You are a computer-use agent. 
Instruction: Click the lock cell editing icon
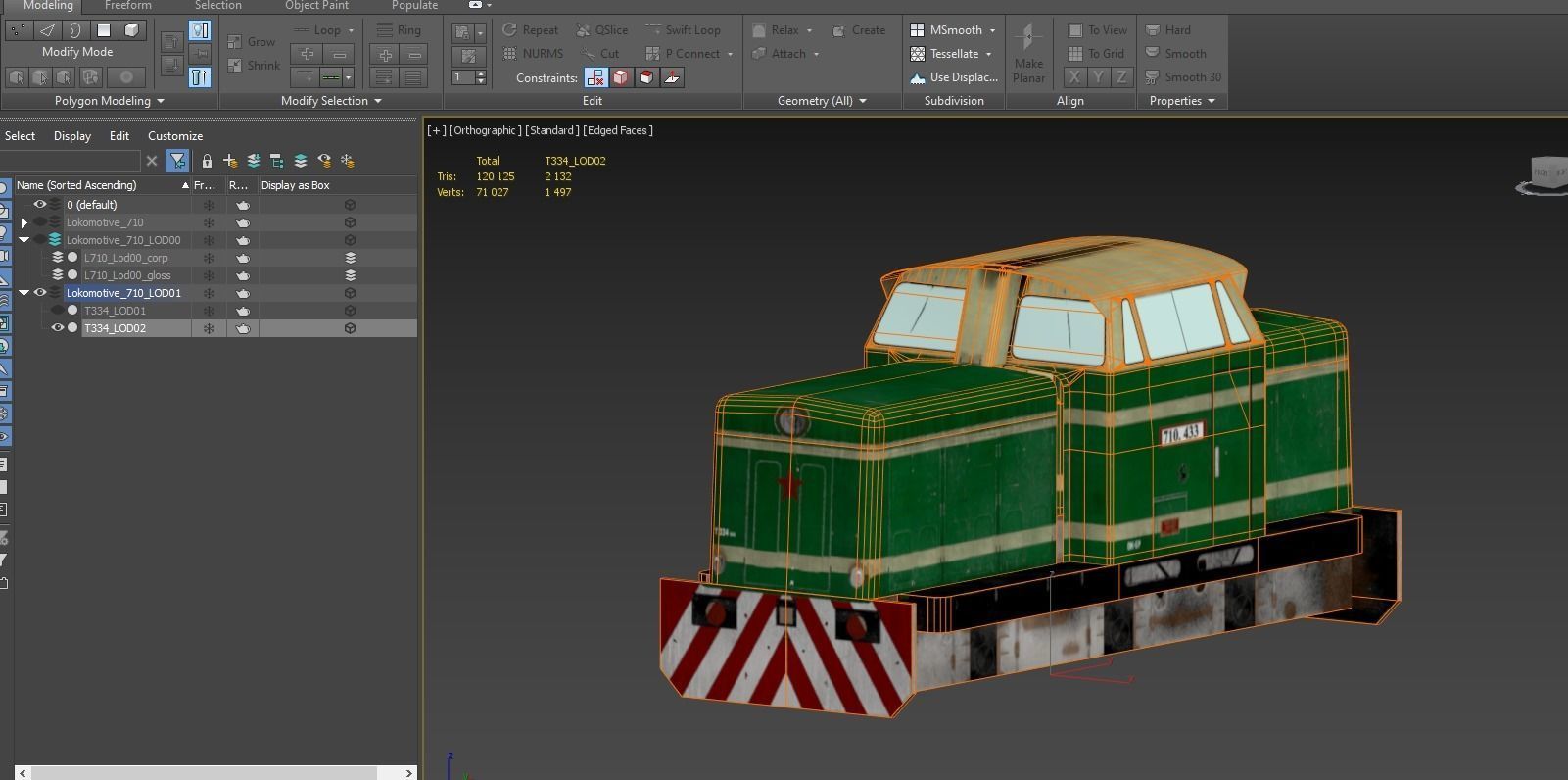[x=207, y=161]
